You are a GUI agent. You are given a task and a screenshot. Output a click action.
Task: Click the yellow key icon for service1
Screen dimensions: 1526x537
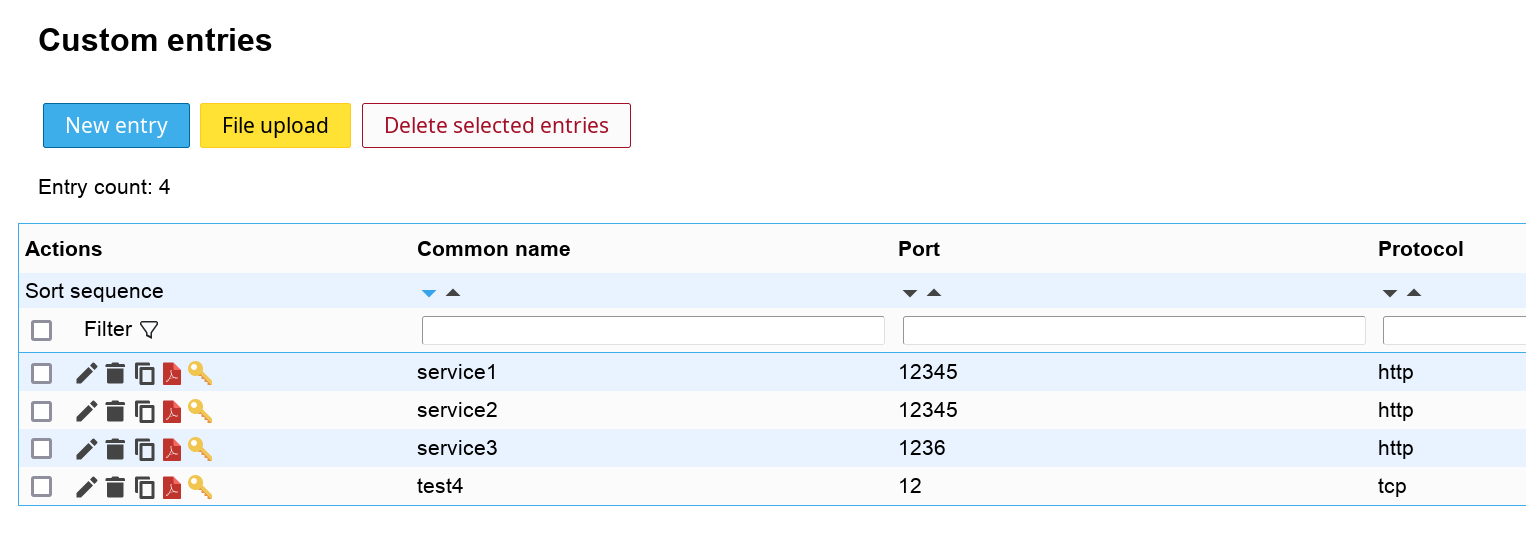coord(200,374)
